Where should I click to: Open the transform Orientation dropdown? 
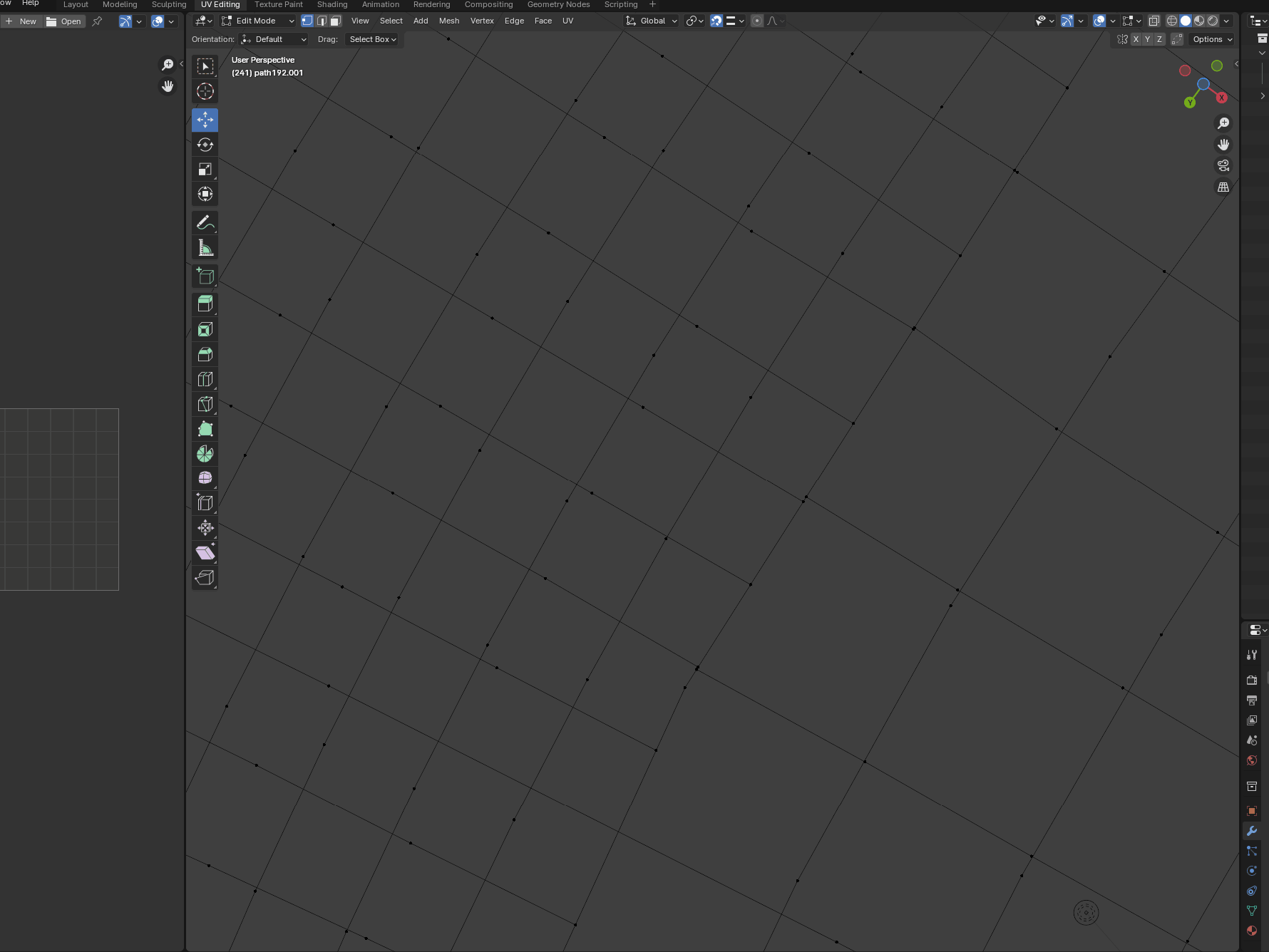[273, 39]
